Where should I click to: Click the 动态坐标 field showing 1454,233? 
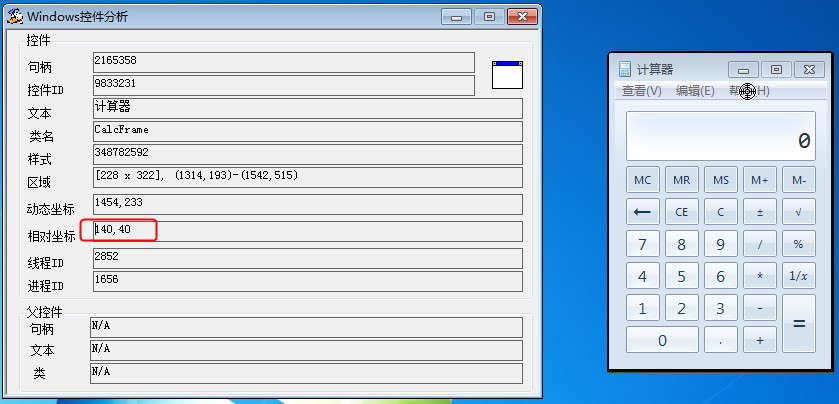308,204
